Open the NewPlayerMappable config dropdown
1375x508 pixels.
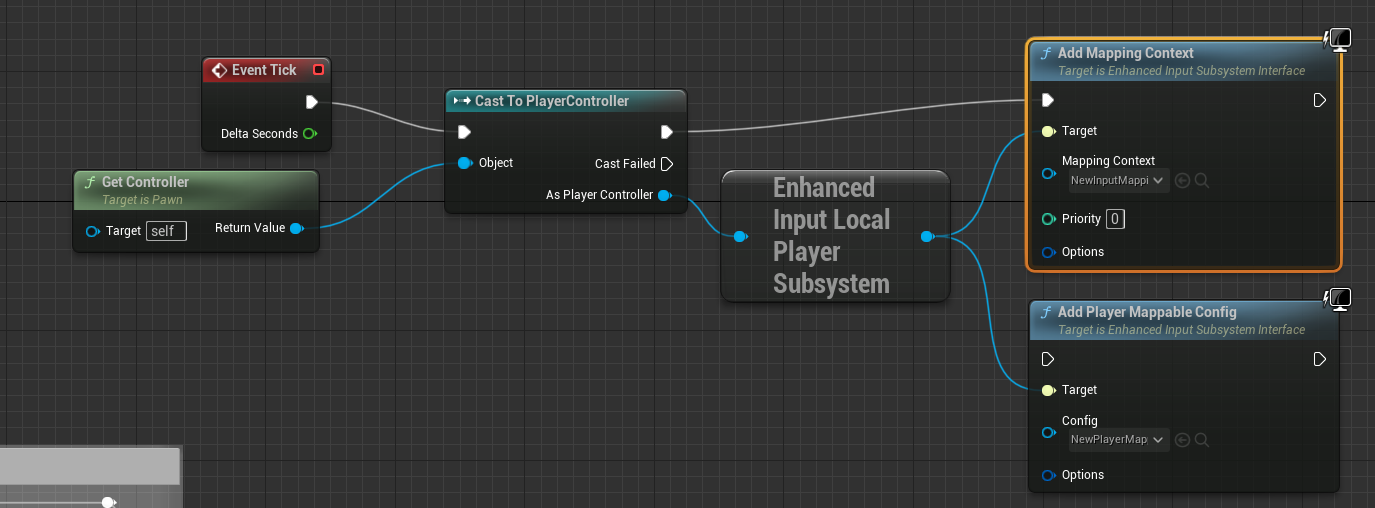1116,440
